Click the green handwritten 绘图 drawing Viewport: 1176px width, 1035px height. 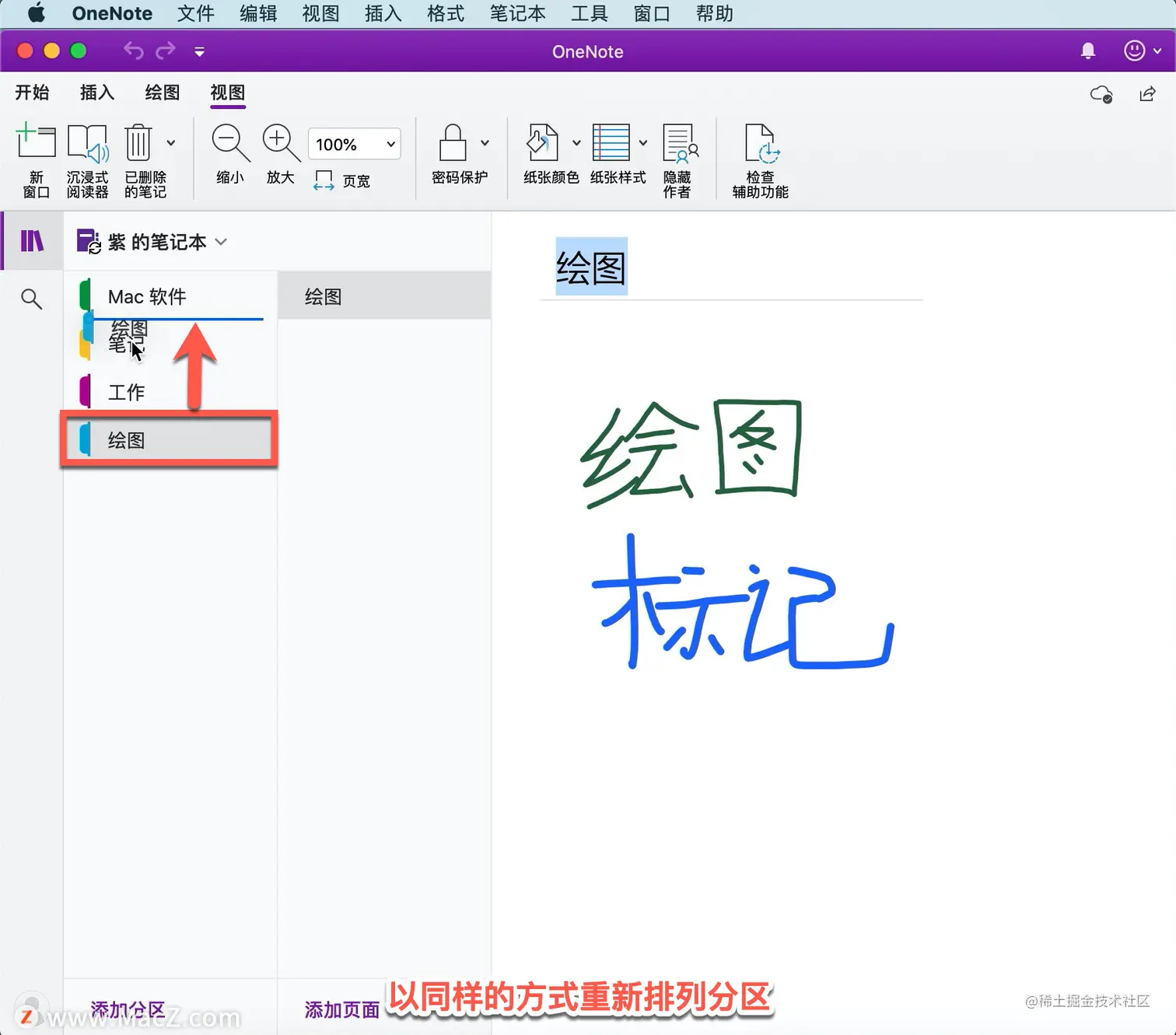691,453
